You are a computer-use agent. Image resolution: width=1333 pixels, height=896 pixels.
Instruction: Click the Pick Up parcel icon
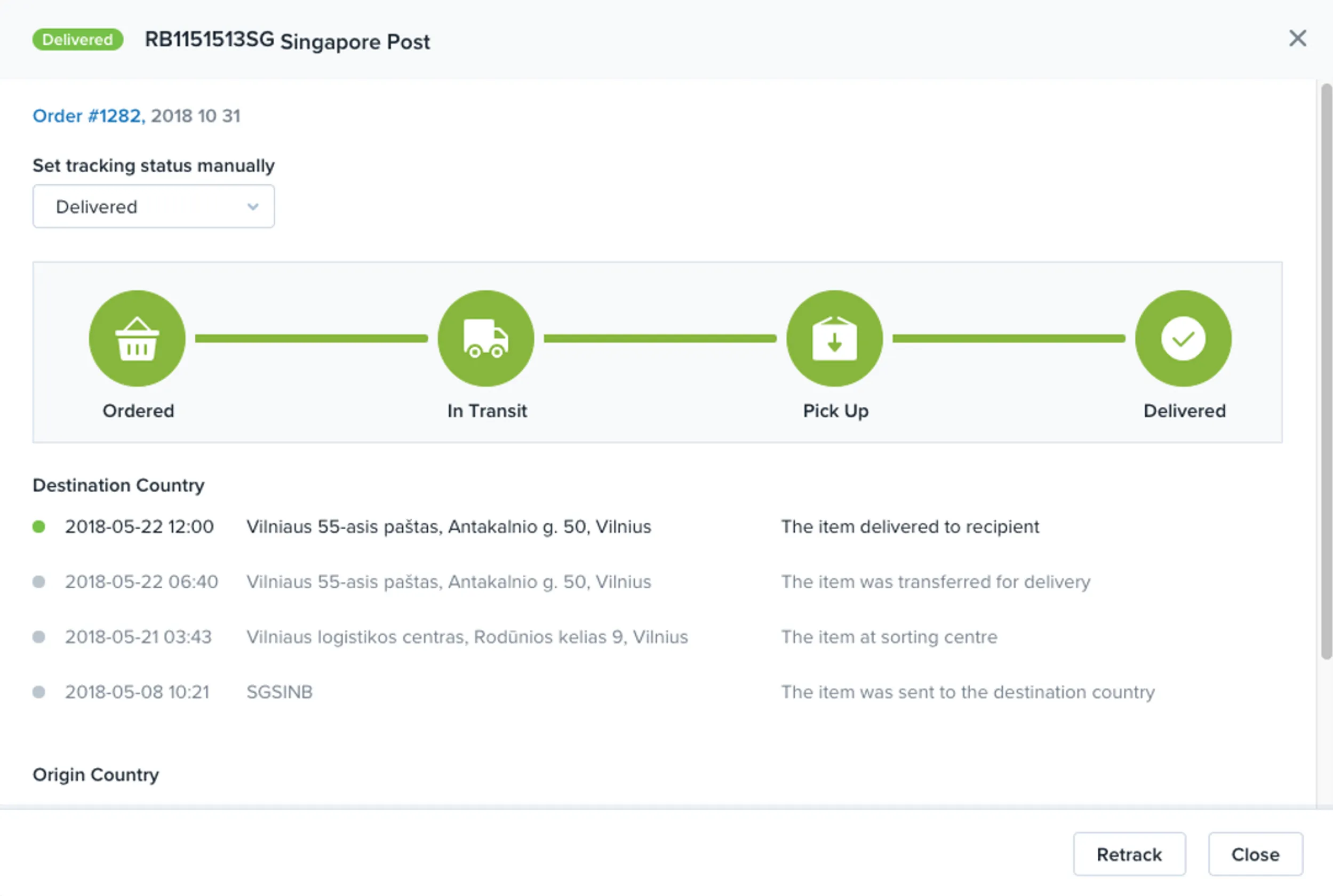(x=835, y=338)
